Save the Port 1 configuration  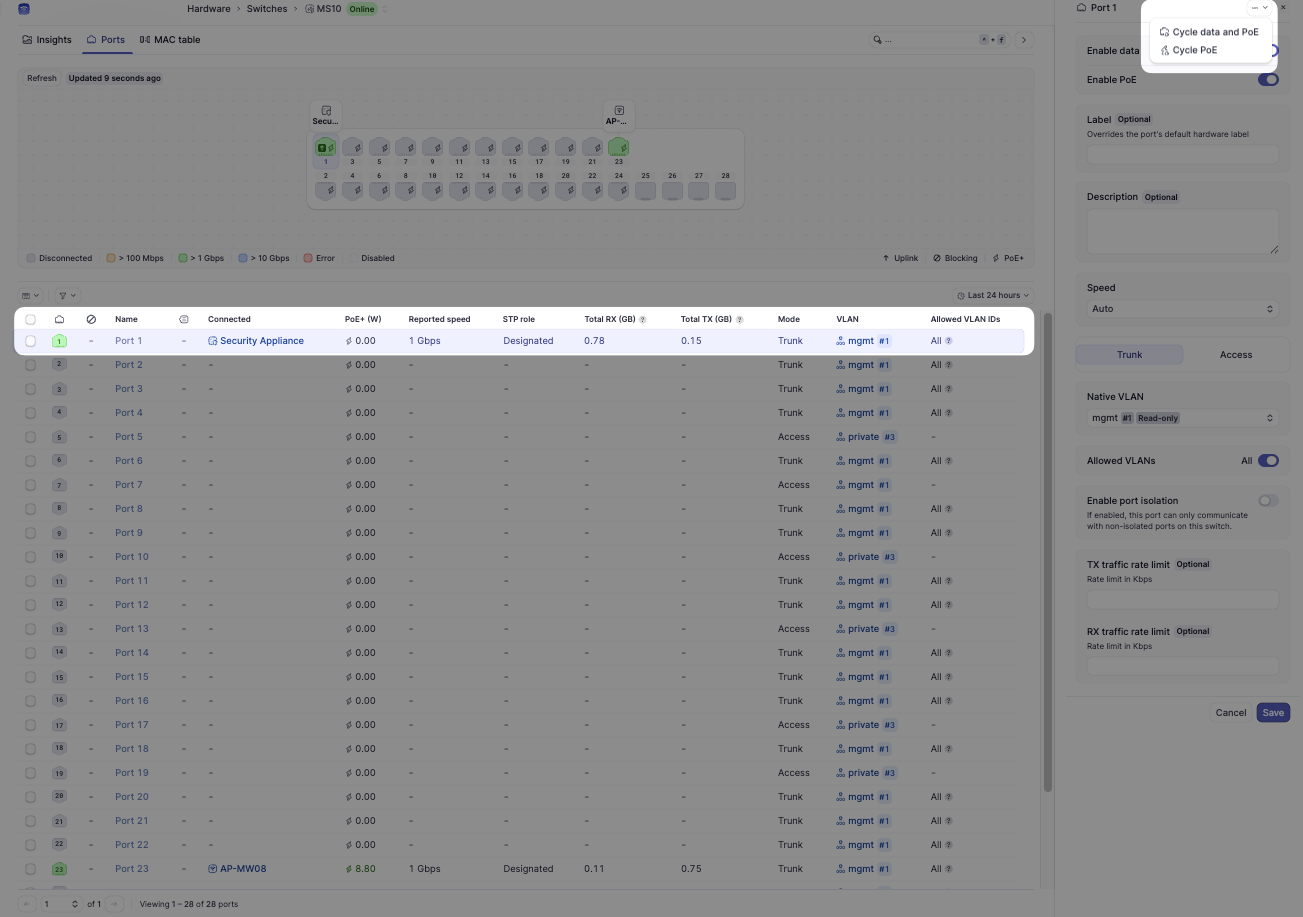pyautogui.click(x=1272, y=712)
